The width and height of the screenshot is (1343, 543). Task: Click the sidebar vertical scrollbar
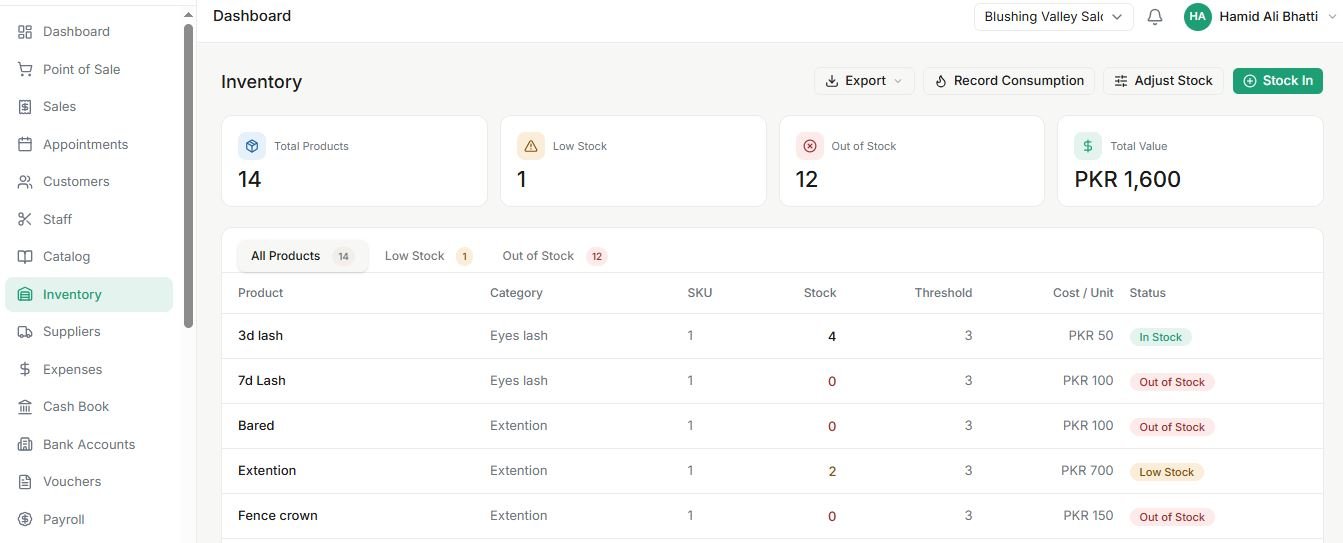189,175
